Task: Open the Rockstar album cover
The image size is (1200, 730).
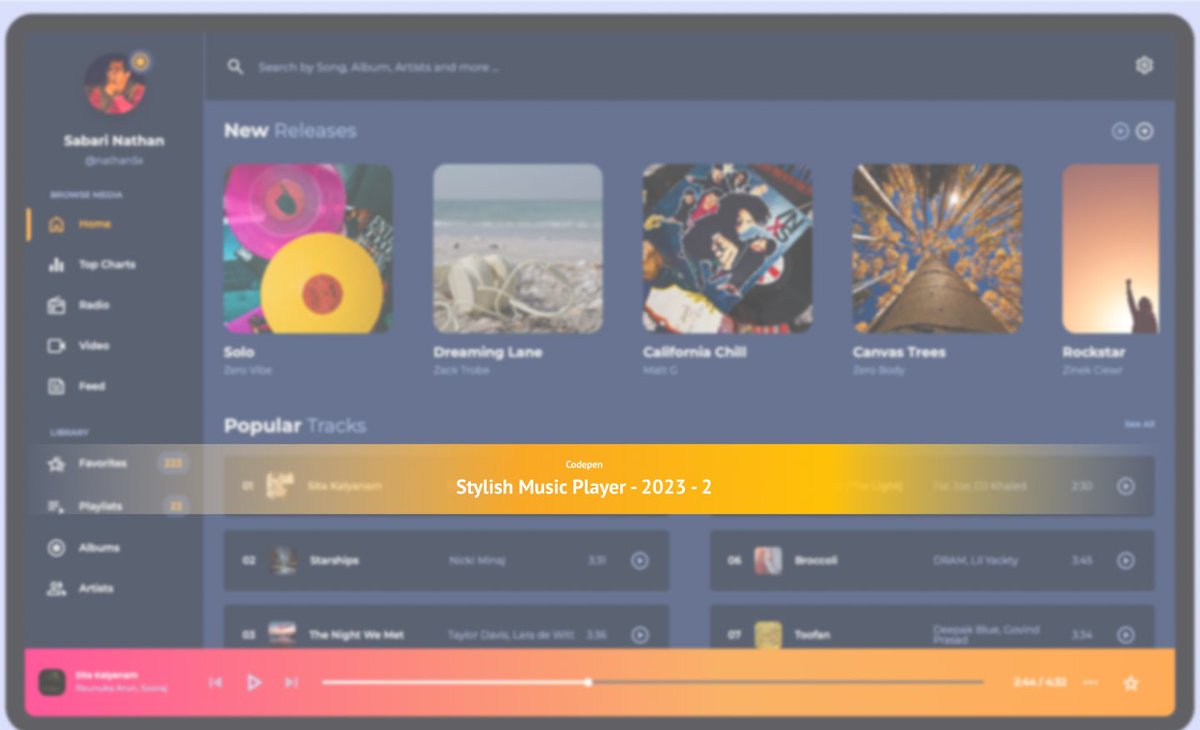Action: (1111, 249)
